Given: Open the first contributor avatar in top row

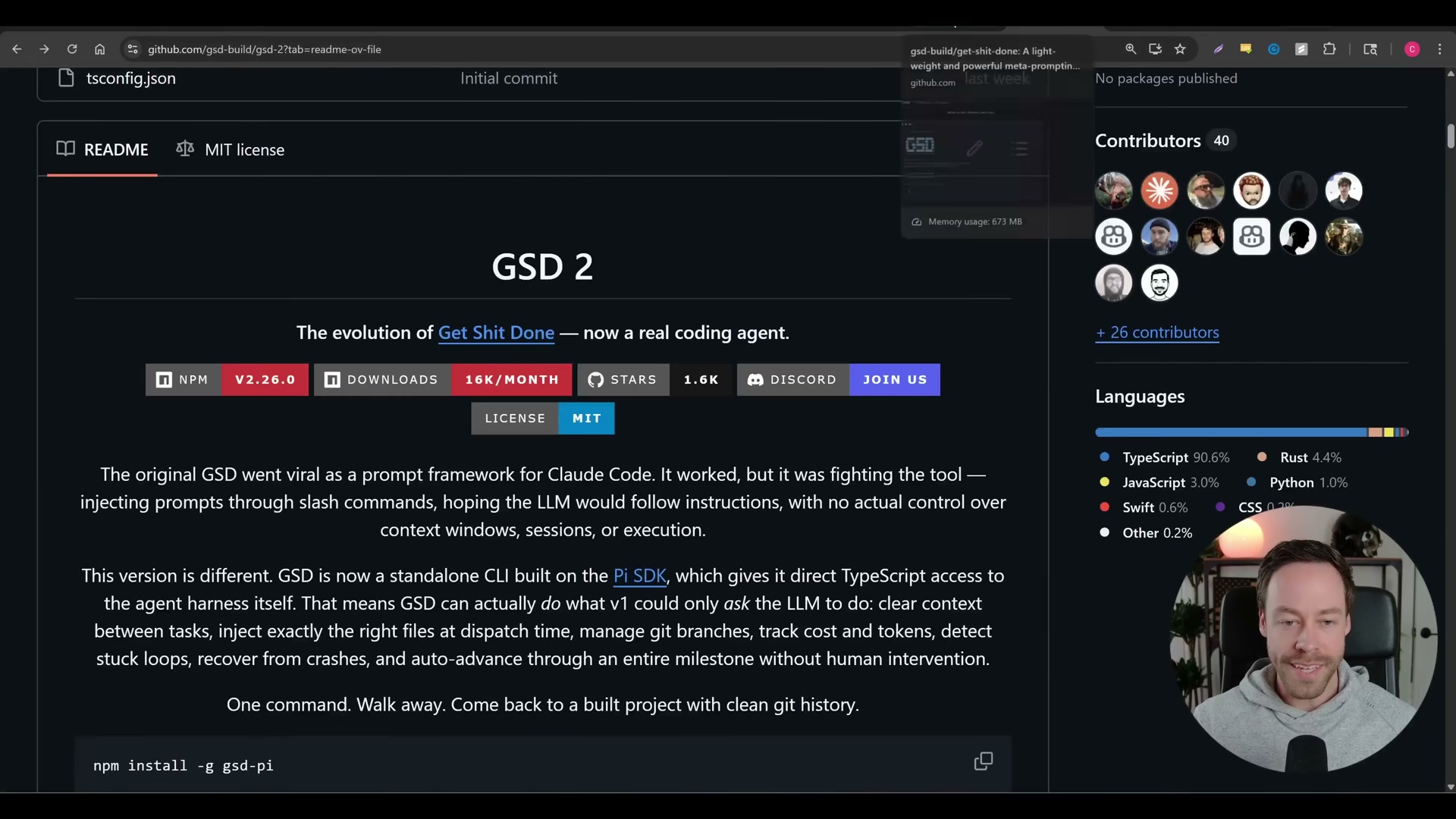Looking at the screenshot, I should point(1113,190).
